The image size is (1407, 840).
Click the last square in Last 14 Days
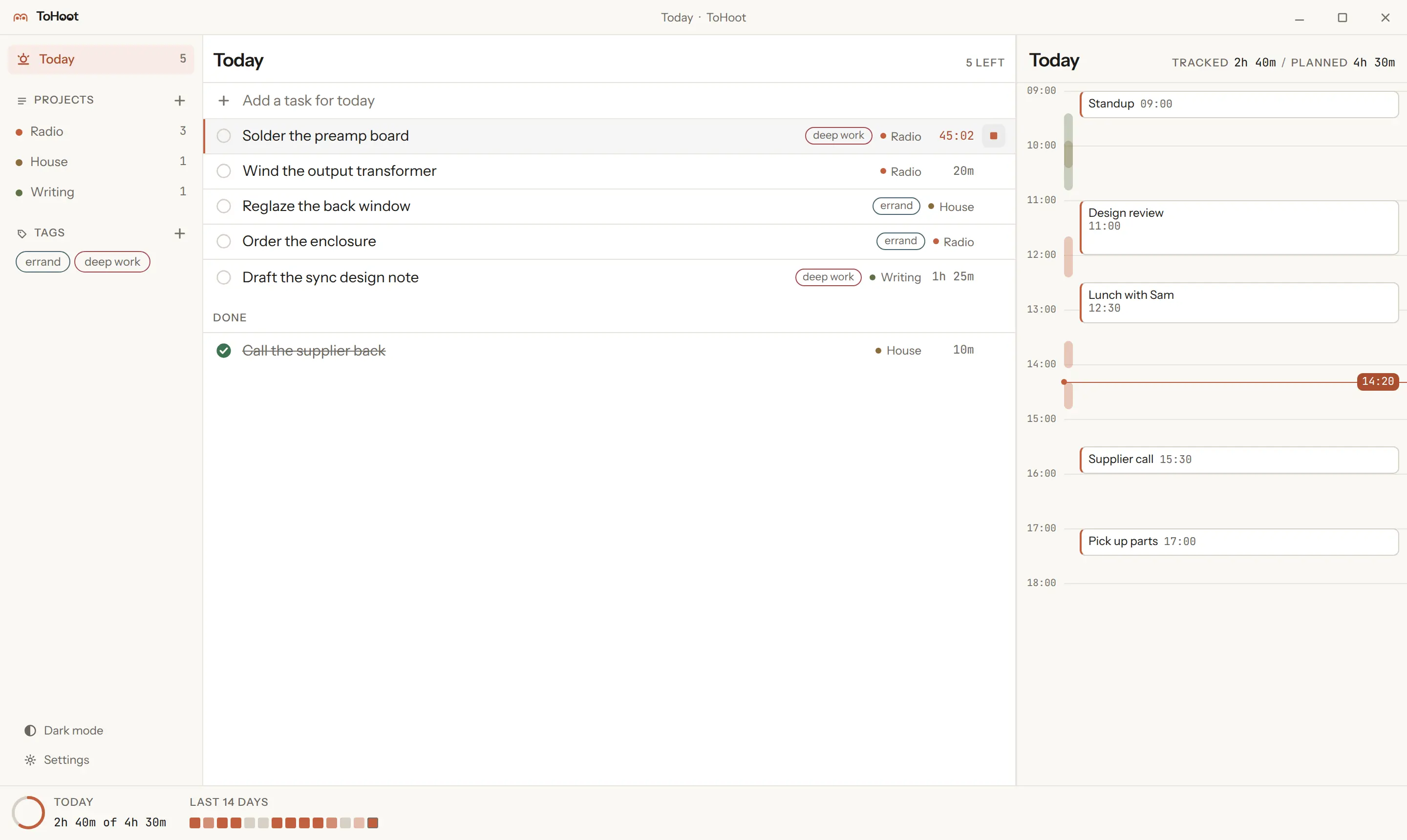coord(373,823)
